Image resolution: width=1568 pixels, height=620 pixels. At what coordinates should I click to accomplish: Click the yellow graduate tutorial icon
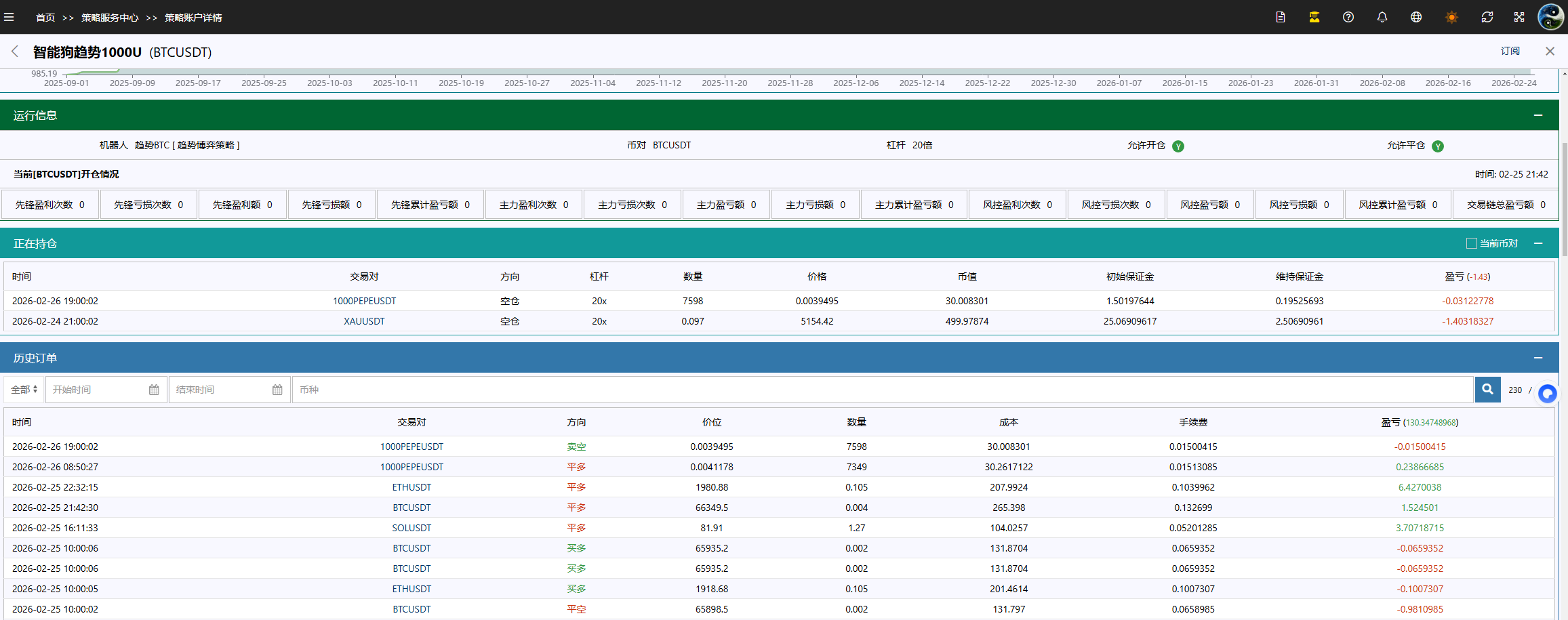(1314, 17)
